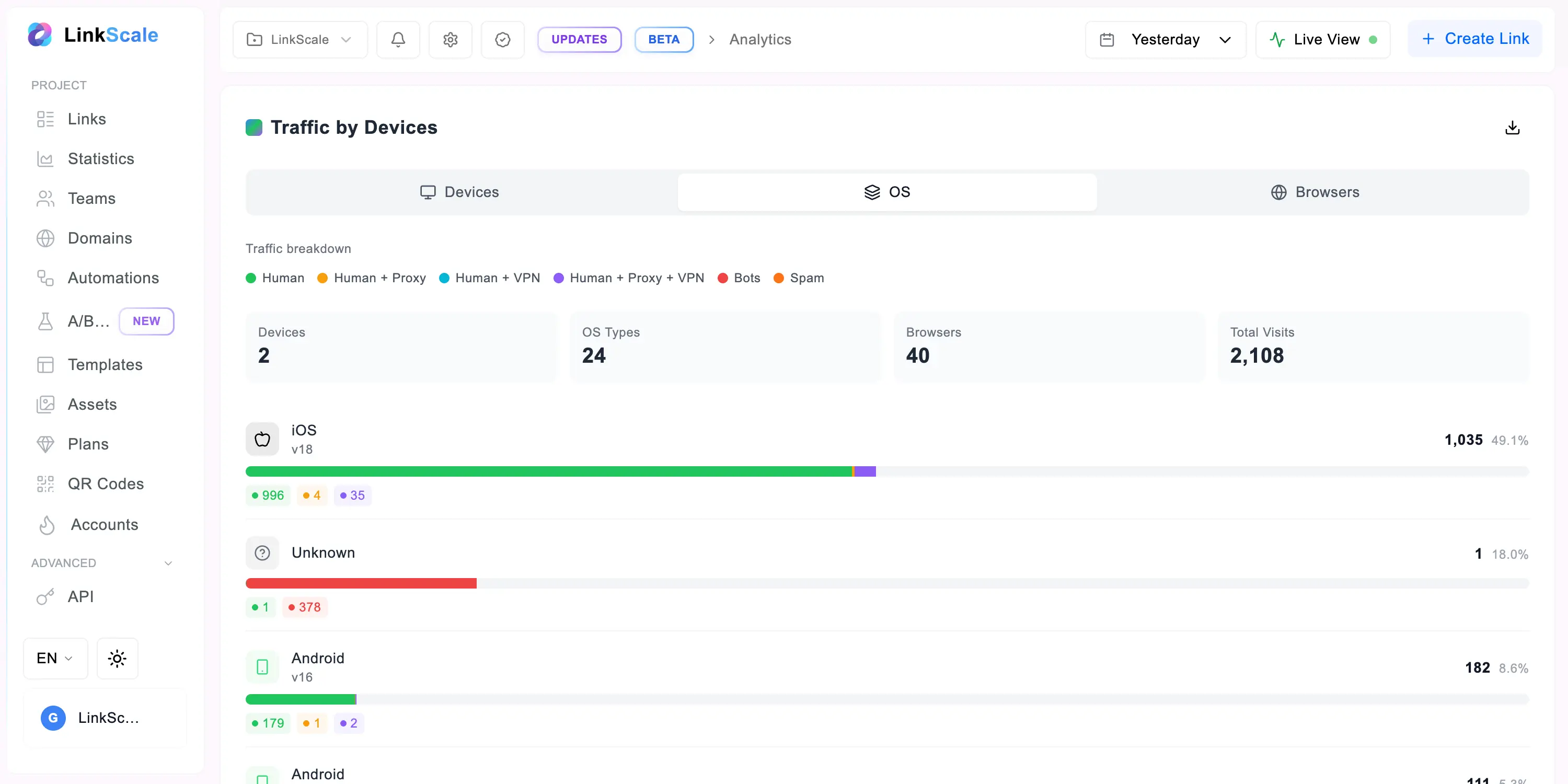Open the Yesterday date range selector
Screen dimensions: 1568x784
coord(1165,39)
